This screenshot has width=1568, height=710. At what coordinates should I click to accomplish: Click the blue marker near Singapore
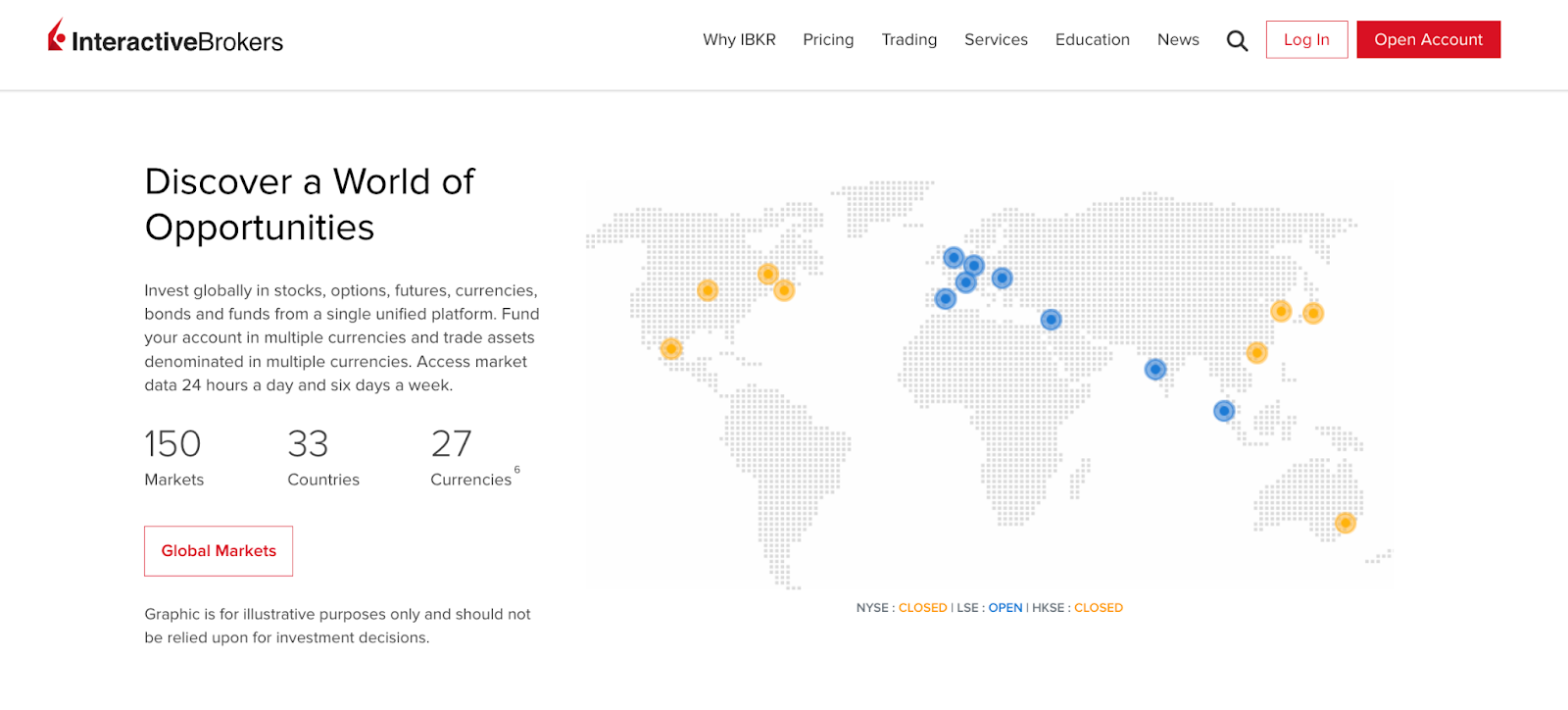coord(1224,410)
